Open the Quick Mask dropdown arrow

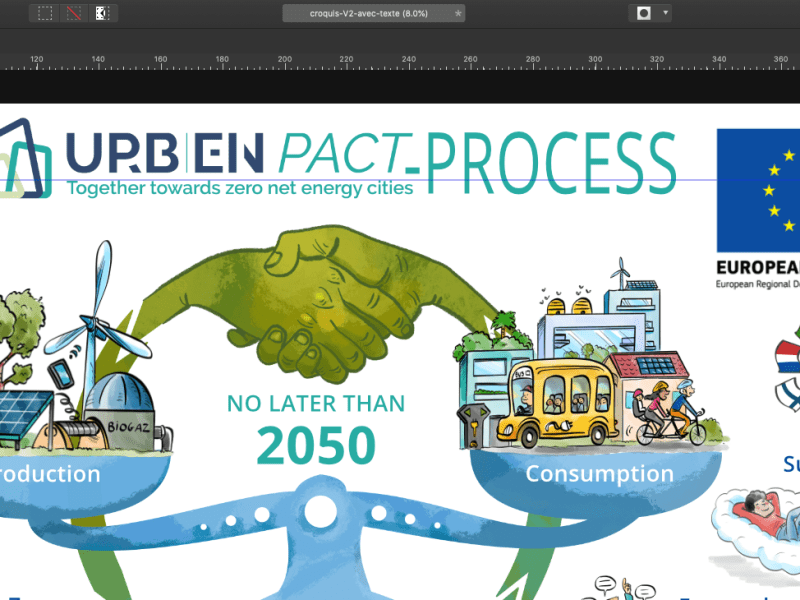pos(666,13)
